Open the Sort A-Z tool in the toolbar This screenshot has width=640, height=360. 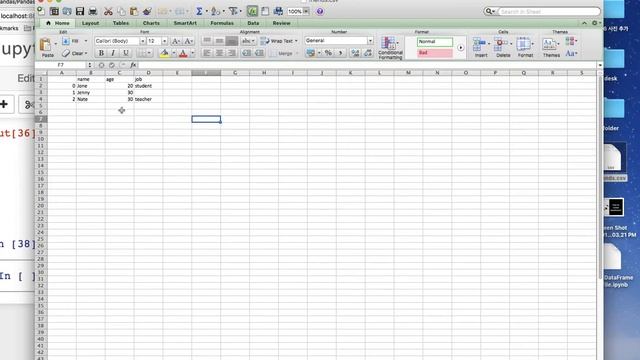[216, 11]
